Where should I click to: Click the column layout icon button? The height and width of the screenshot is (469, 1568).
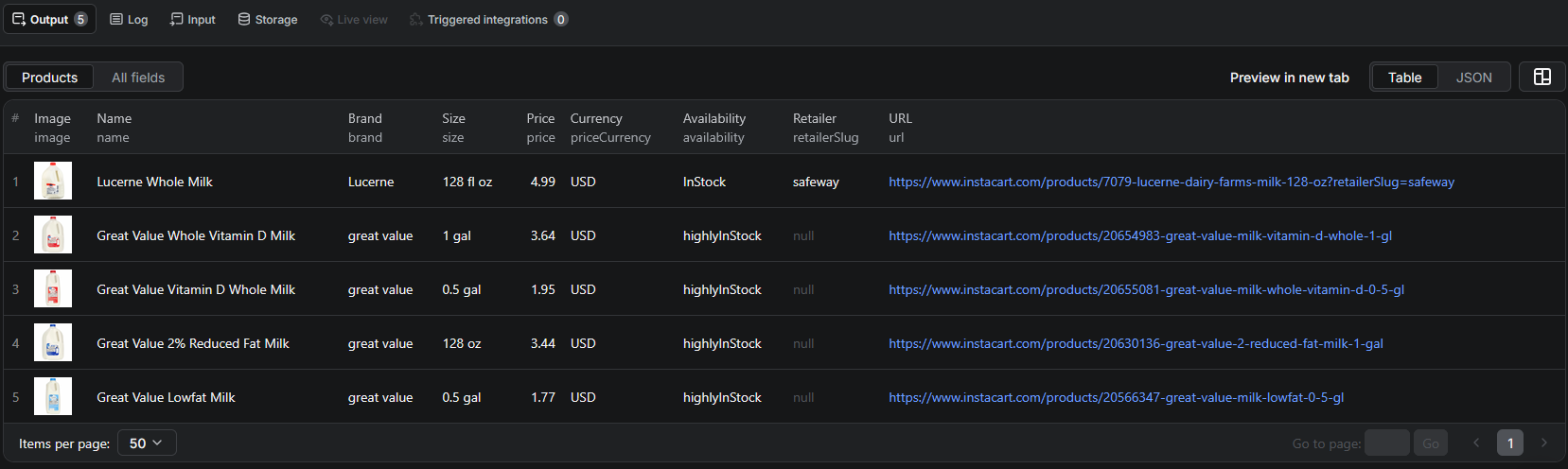coord(1542,77)
